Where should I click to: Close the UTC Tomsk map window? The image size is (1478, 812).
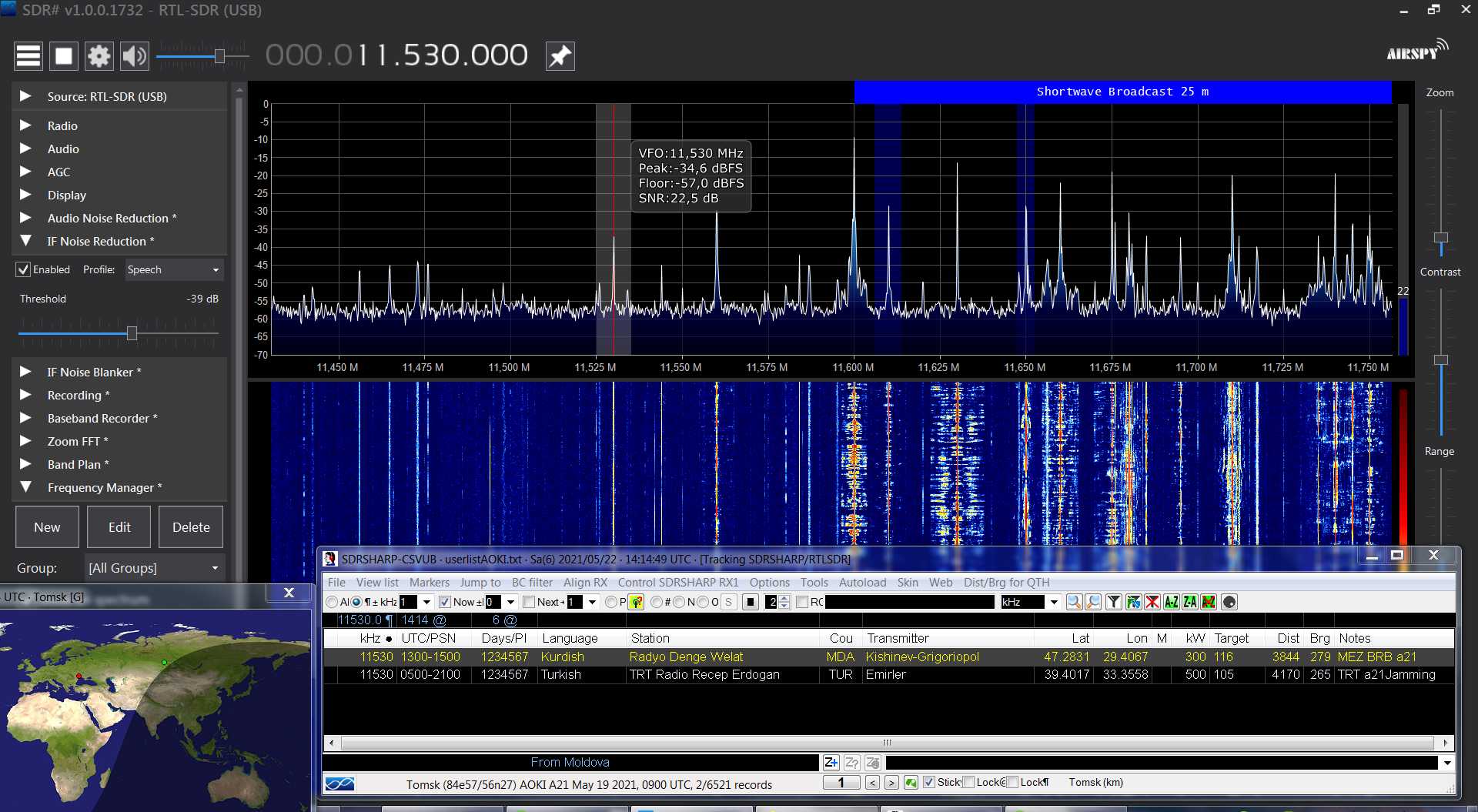(x=289, y=593)
